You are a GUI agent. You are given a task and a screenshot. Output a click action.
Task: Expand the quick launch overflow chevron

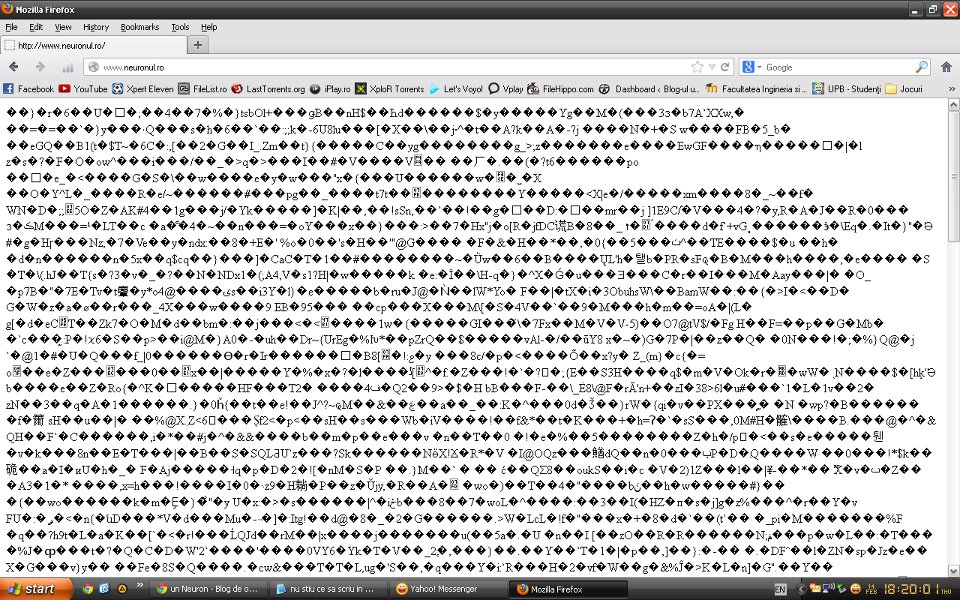click(140, 585)
